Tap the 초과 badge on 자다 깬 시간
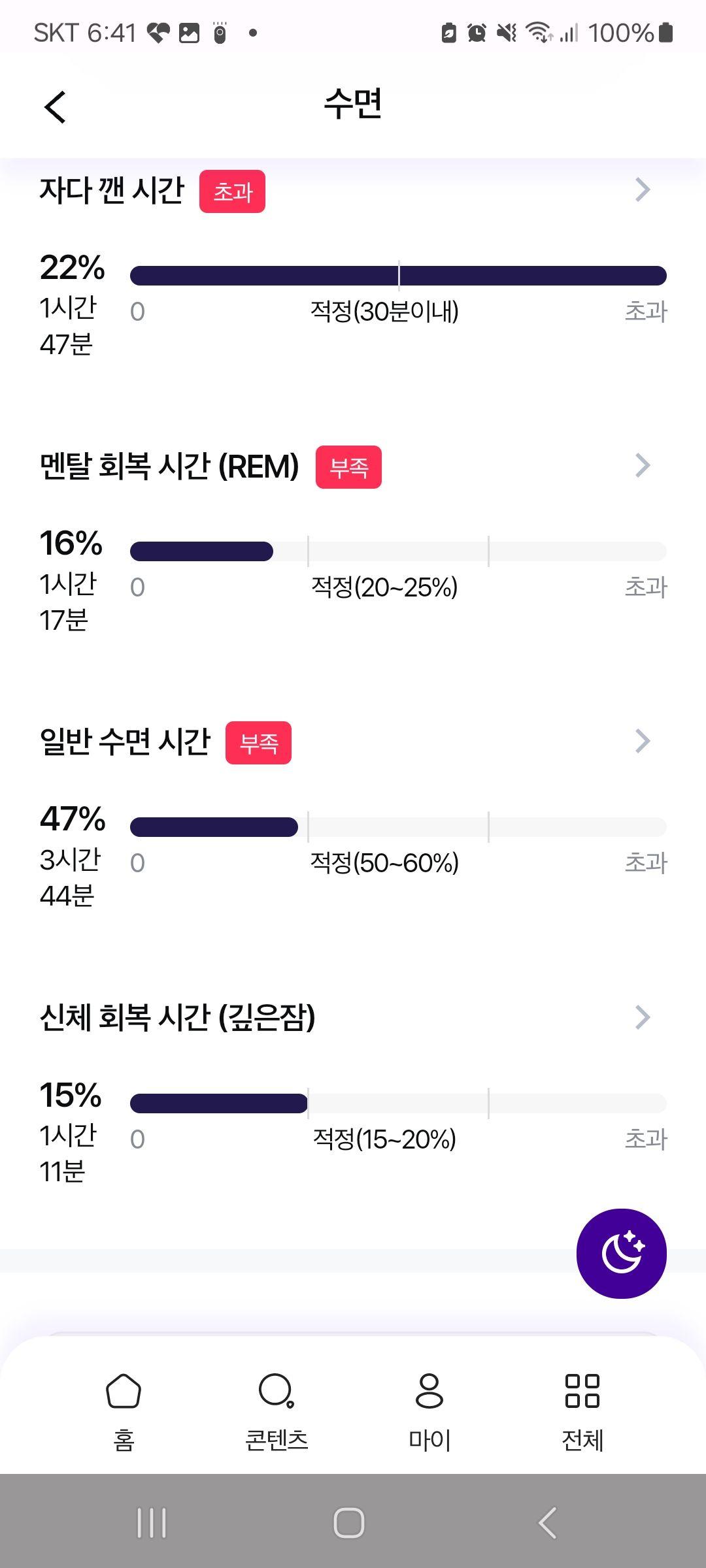706x1568 pixels. pyautogui.click(x=232, y=191)
